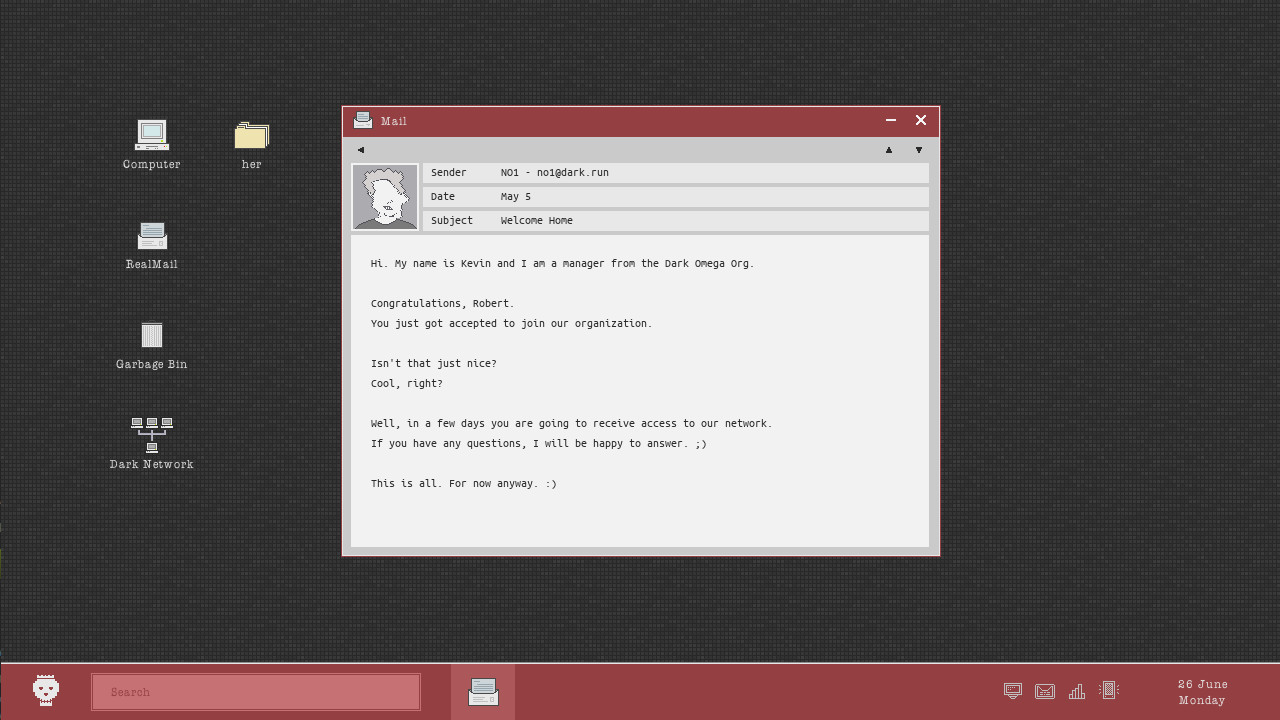Go back using the left arrow in Mail
Viewport: 1280px width, 720px height.
tap(361, 150)
